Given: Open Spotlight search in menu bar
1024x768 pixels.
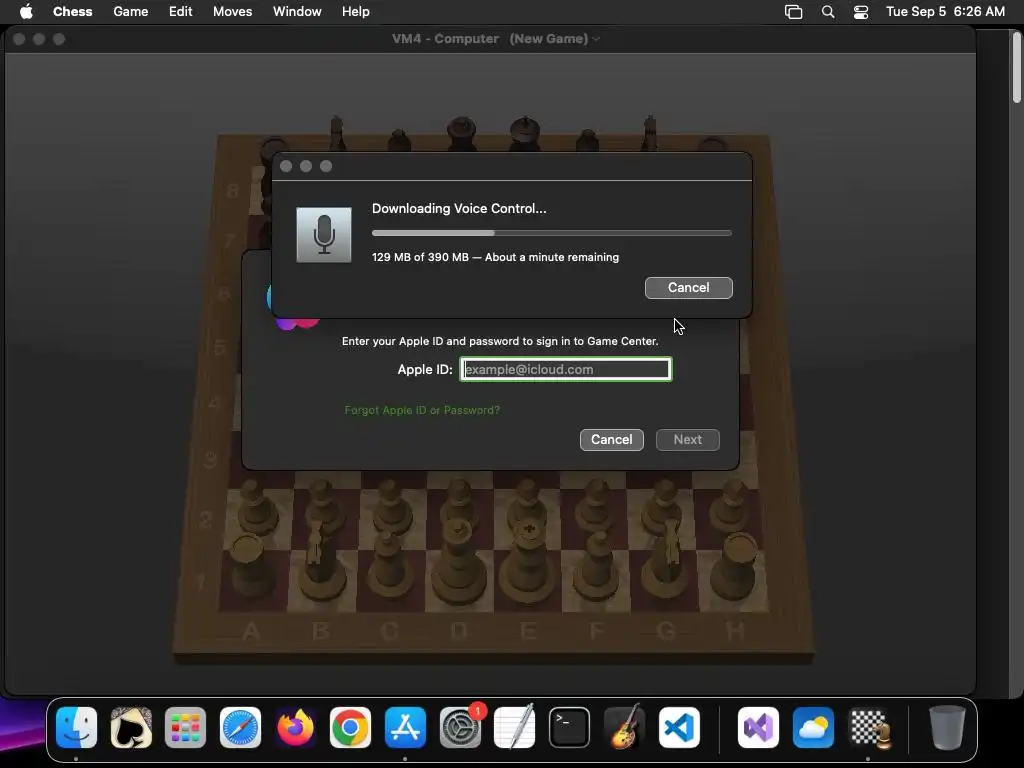Looking at the screenshot, I should click(x=828, y=12).
